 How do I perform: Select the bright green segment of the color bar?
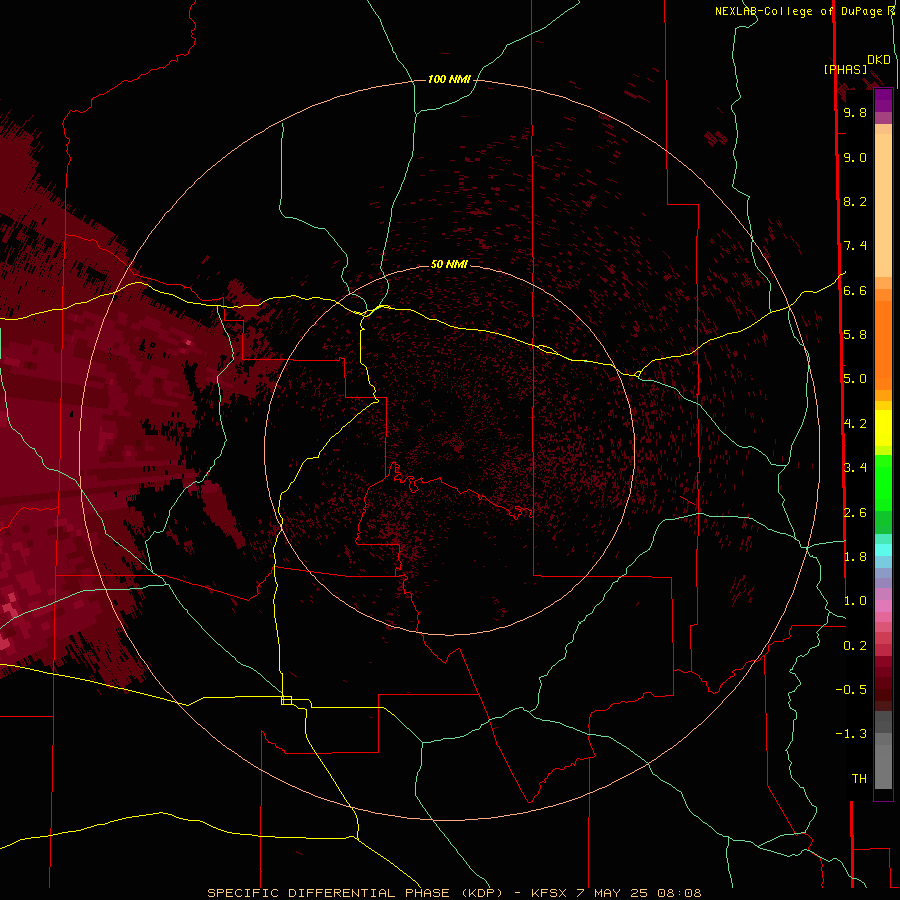[883, 482]
